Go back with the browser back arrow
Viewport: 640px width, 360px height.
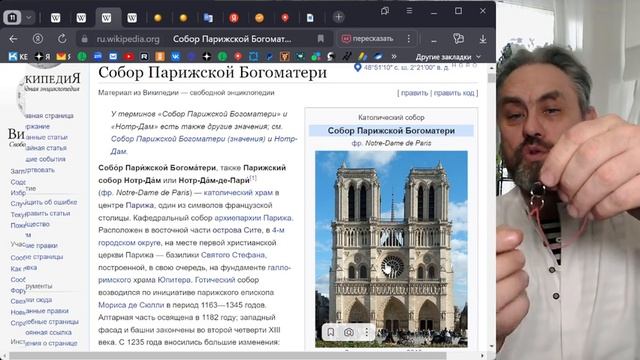tap(13, 39)
